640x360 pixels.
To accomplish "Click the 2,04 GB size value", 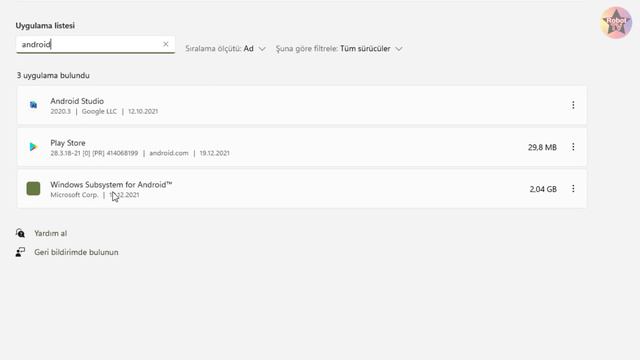I will click(x=543, y=189).
